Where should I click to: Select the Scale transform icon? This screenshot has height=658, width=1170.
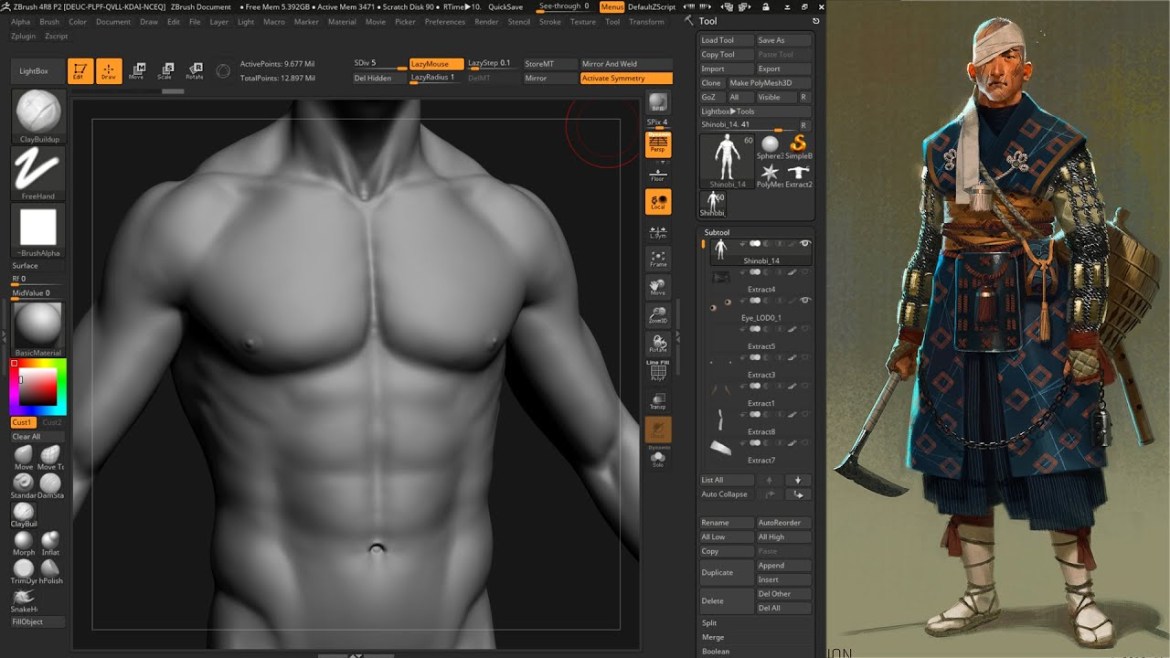point(166,71)
